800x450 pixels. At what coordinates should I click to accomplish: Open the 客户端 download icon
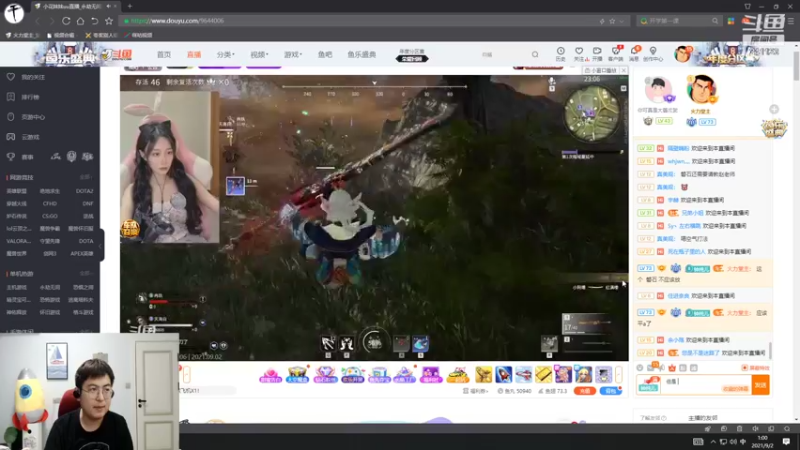point(616,54)
